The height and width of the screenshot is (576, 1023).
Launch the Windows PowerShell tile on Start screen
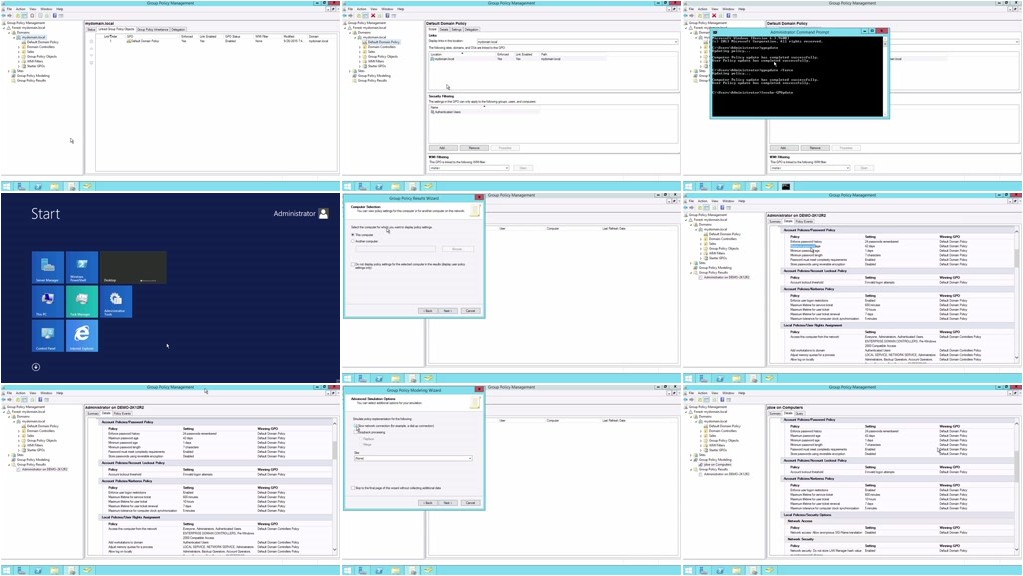click(82, 267)
